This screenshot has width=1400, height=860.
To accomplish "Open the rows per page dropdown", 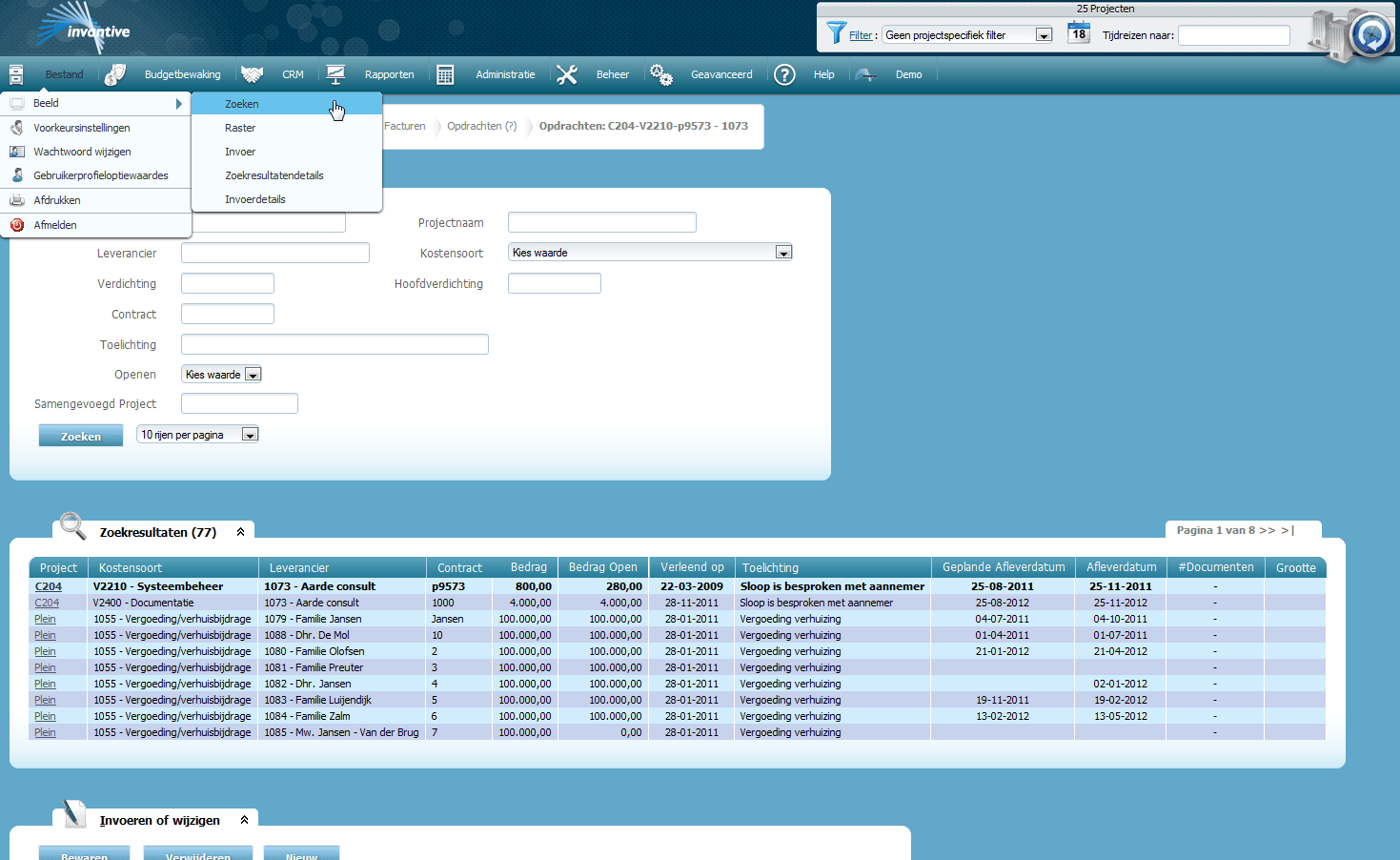I will pyautogui.click(x=250, y=435).
